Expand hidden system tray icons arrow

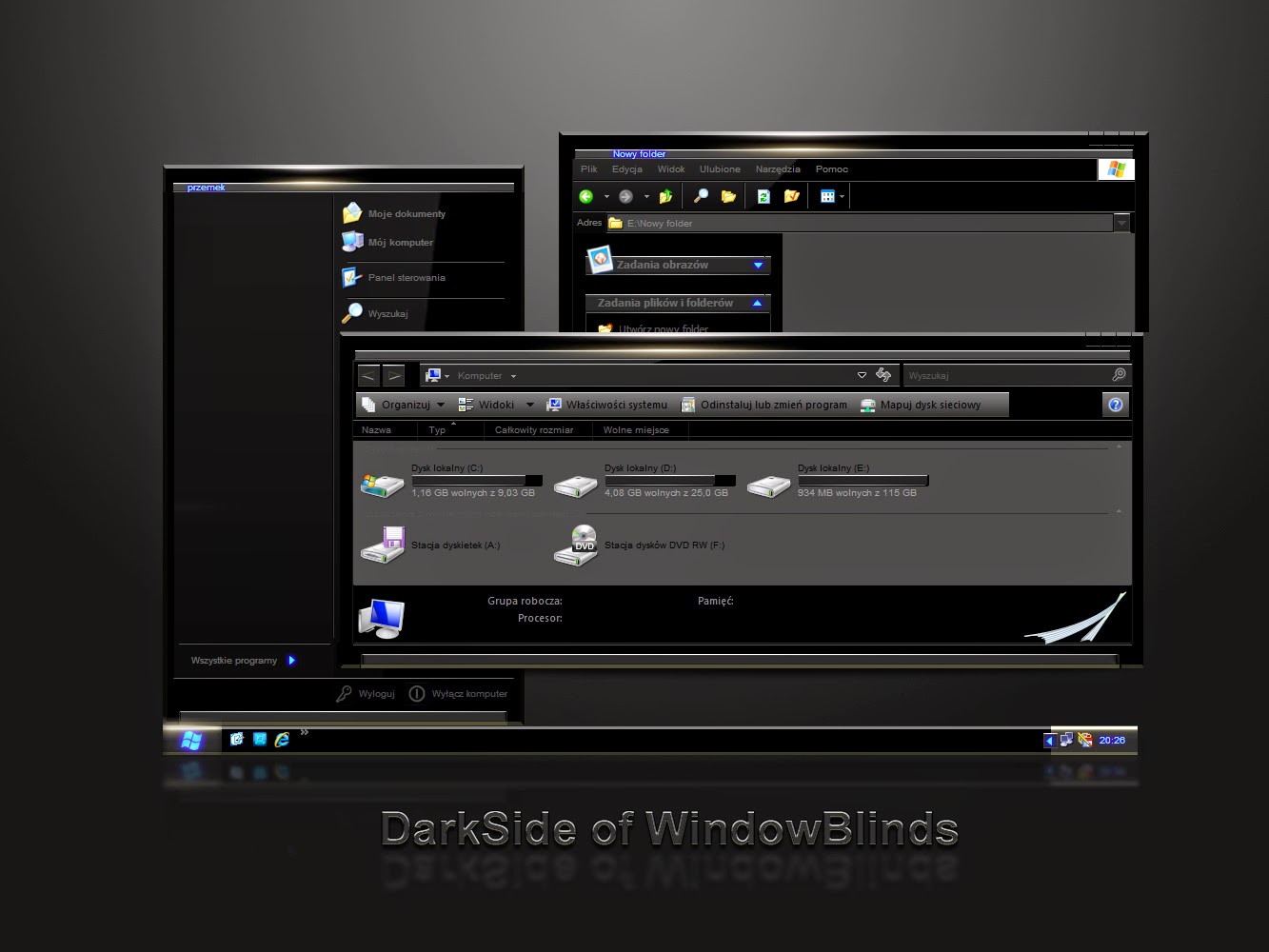pyautogui.click(x=1050, y=741)
